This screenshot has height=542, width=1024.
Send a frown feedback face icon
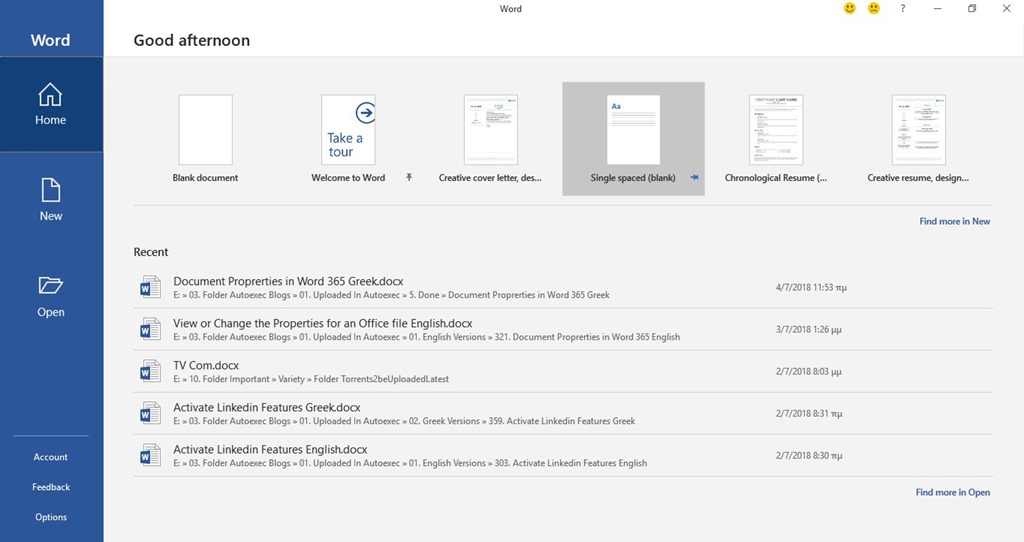(874, 9)
